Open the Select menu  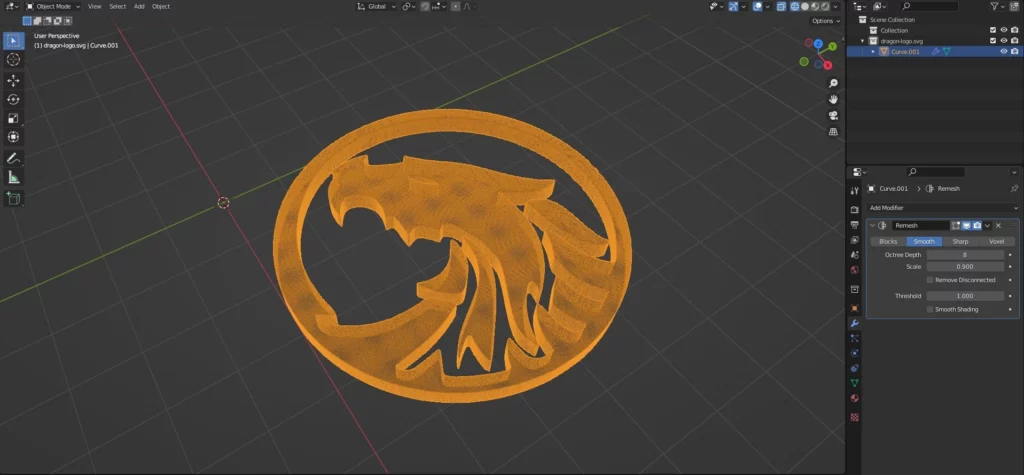(118, 7)
